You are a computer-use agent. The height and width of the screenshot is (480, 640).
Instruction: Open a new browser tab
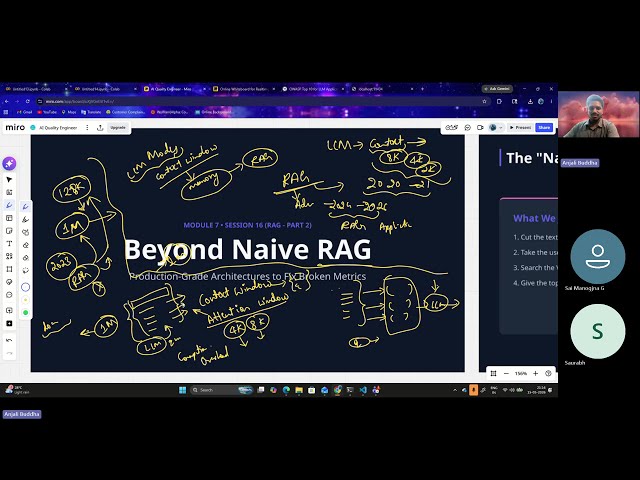coord(422,89)
